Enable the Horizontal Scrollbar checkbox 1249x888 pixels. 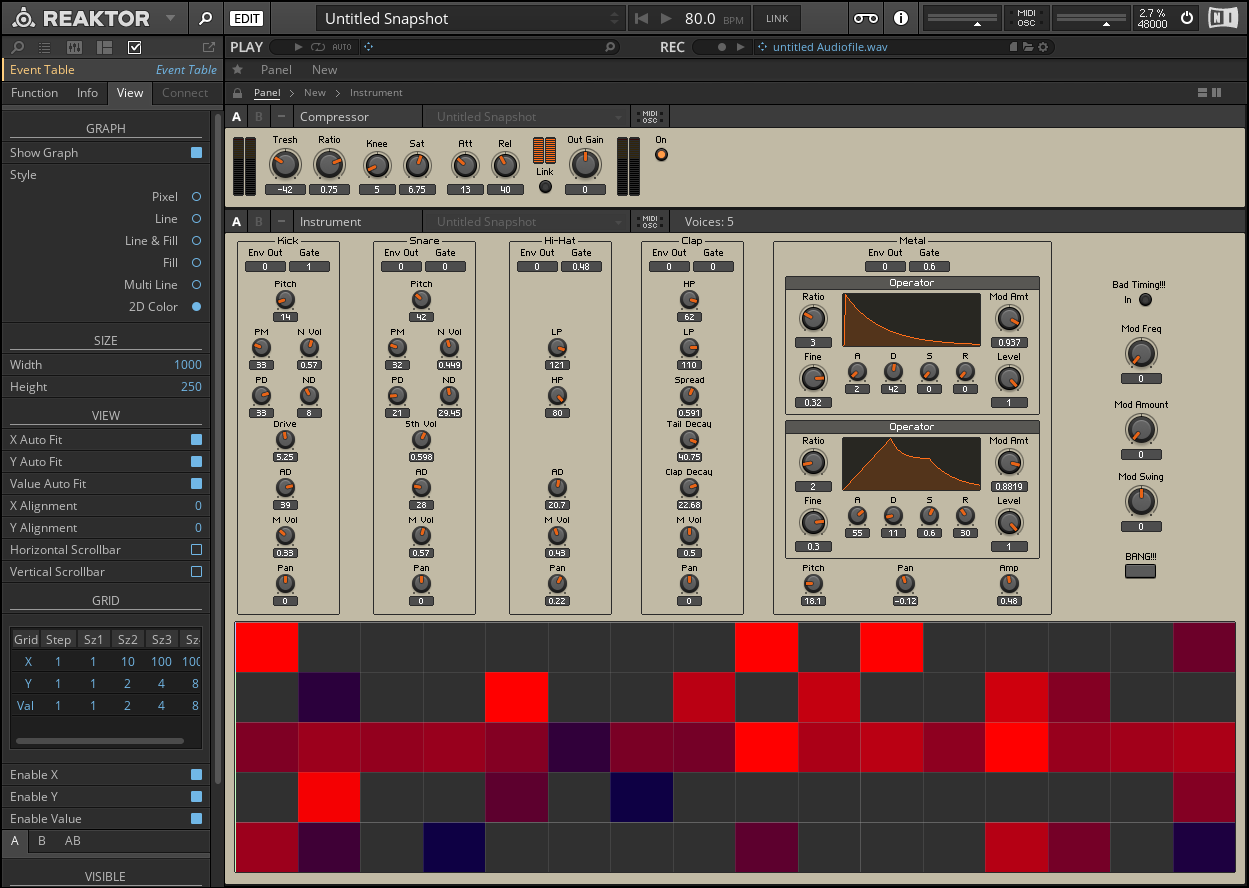(196, 550)
